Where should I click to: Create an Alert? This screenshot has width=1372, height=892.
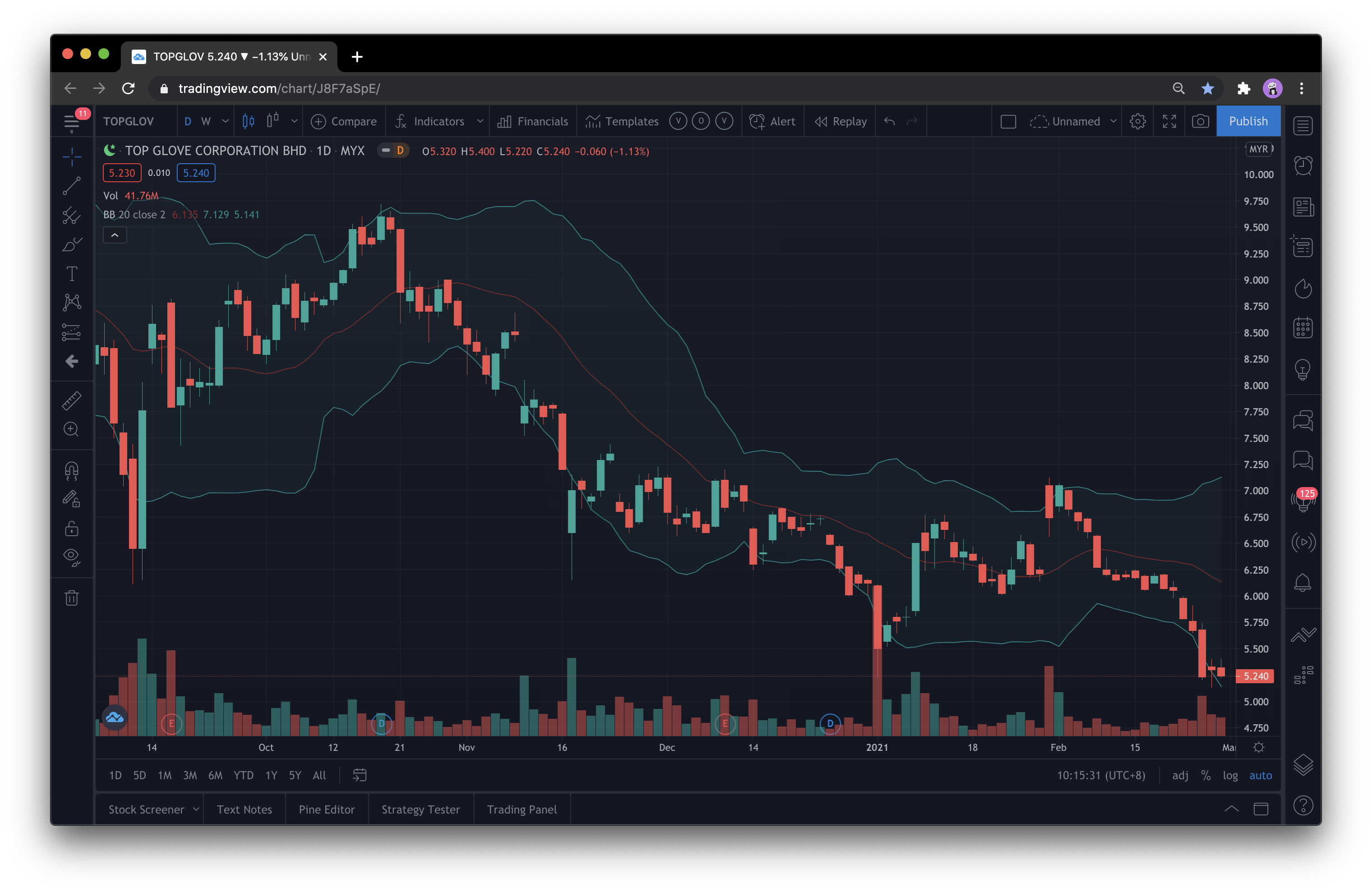(773, 122)
